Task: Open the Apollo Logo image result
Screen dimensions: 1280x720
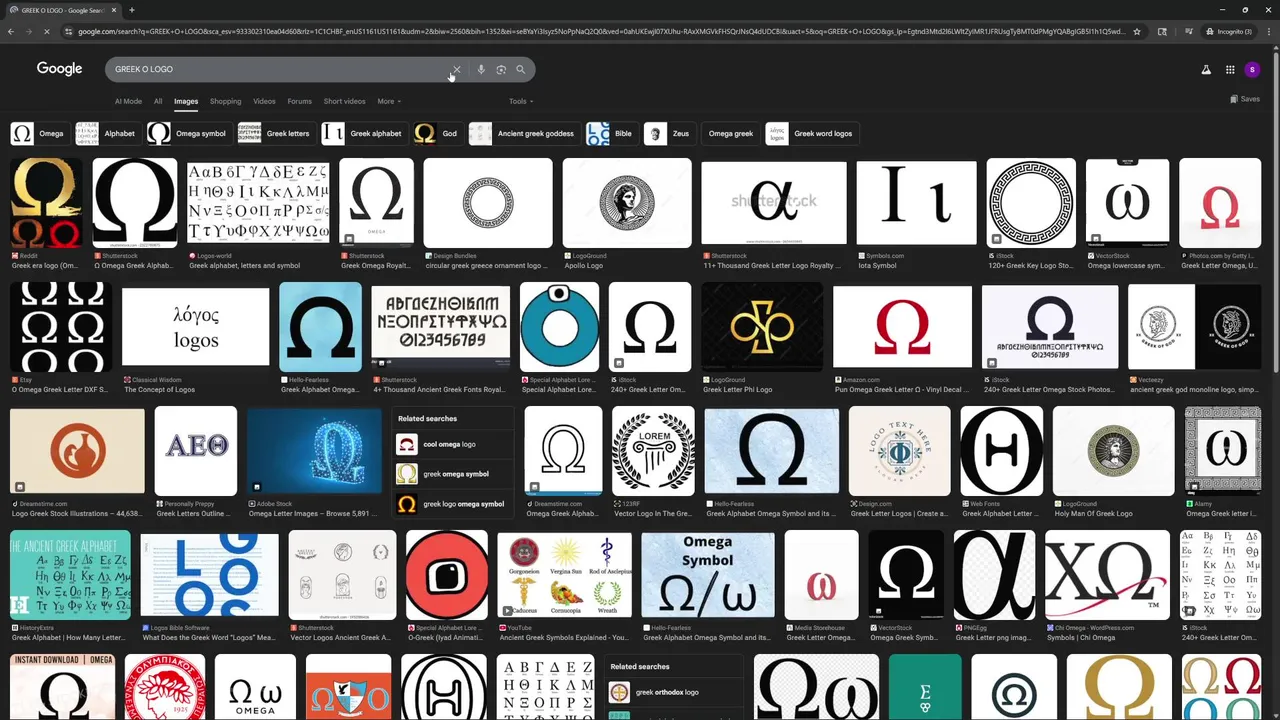Action: [x=627, y=203]
